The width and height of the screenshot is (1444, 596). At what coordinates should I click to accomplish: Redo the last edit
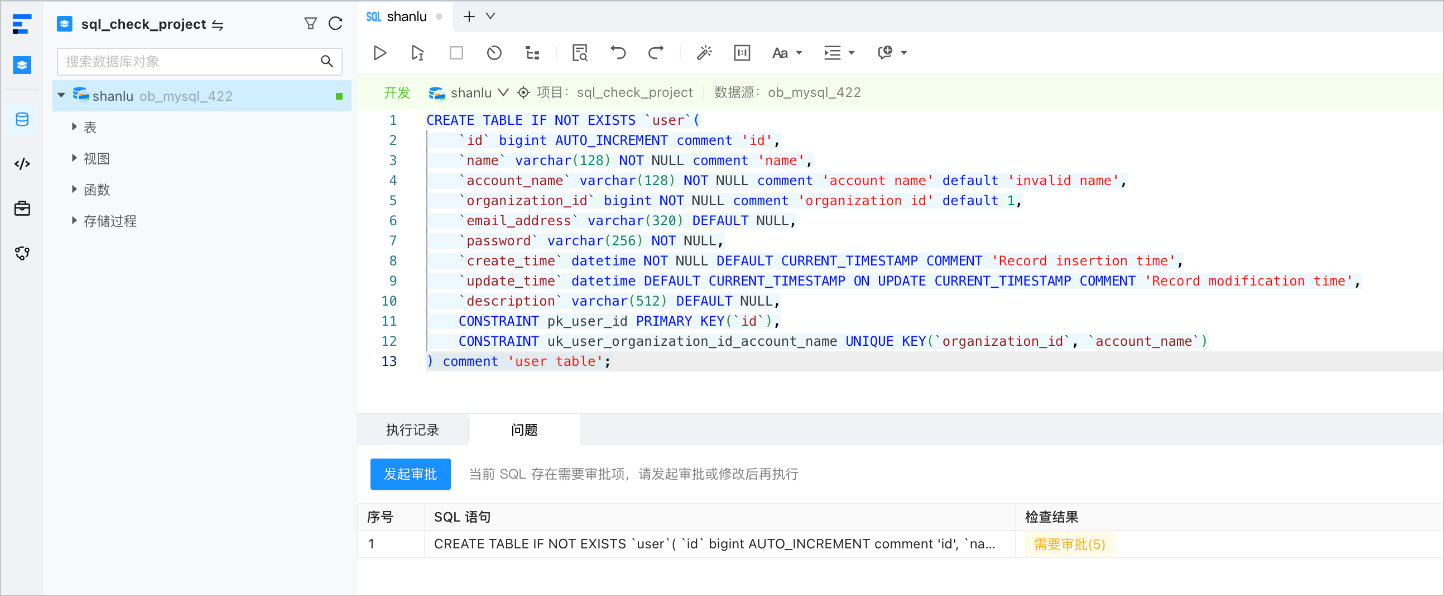[x=656, y=52]
